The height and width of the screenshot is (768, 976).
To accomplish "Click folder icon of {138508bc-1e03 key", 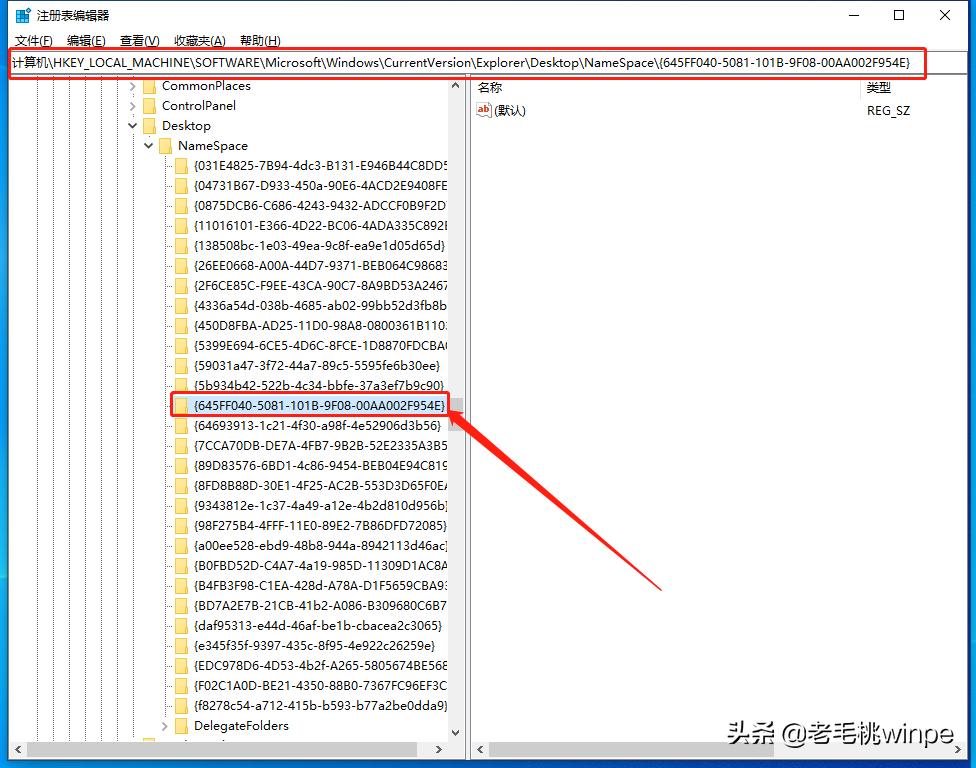I will point(181,245).
